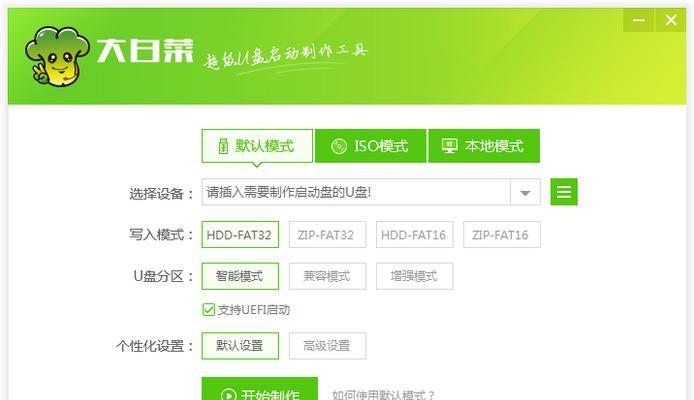Image resolution: width=694 pixels, height=400 pixels.
Task: Switch to the 默认模式 tab
Action: 257,146
